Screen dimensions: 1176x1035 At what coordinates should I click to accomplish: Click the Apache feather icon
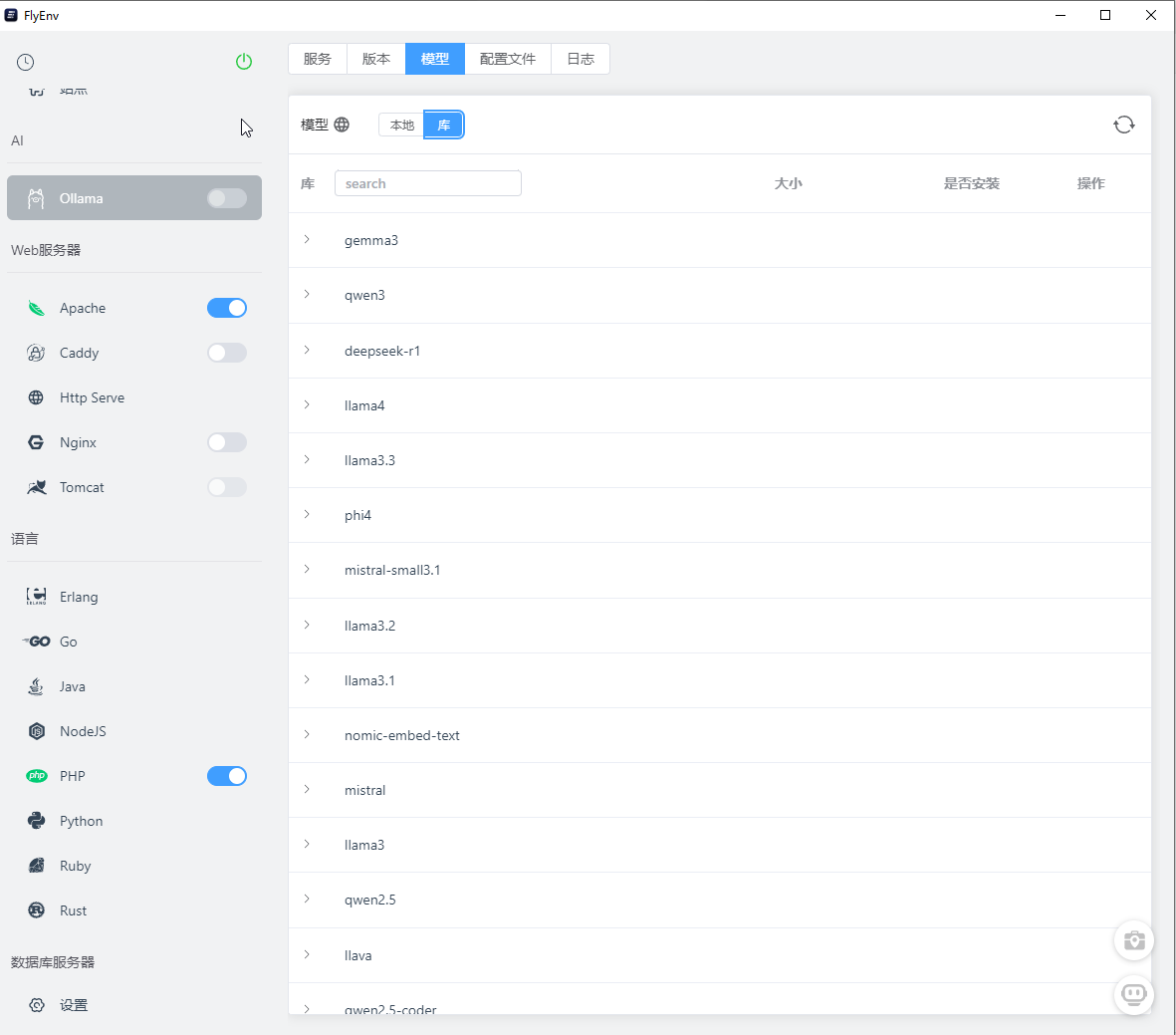click(36, 308)
